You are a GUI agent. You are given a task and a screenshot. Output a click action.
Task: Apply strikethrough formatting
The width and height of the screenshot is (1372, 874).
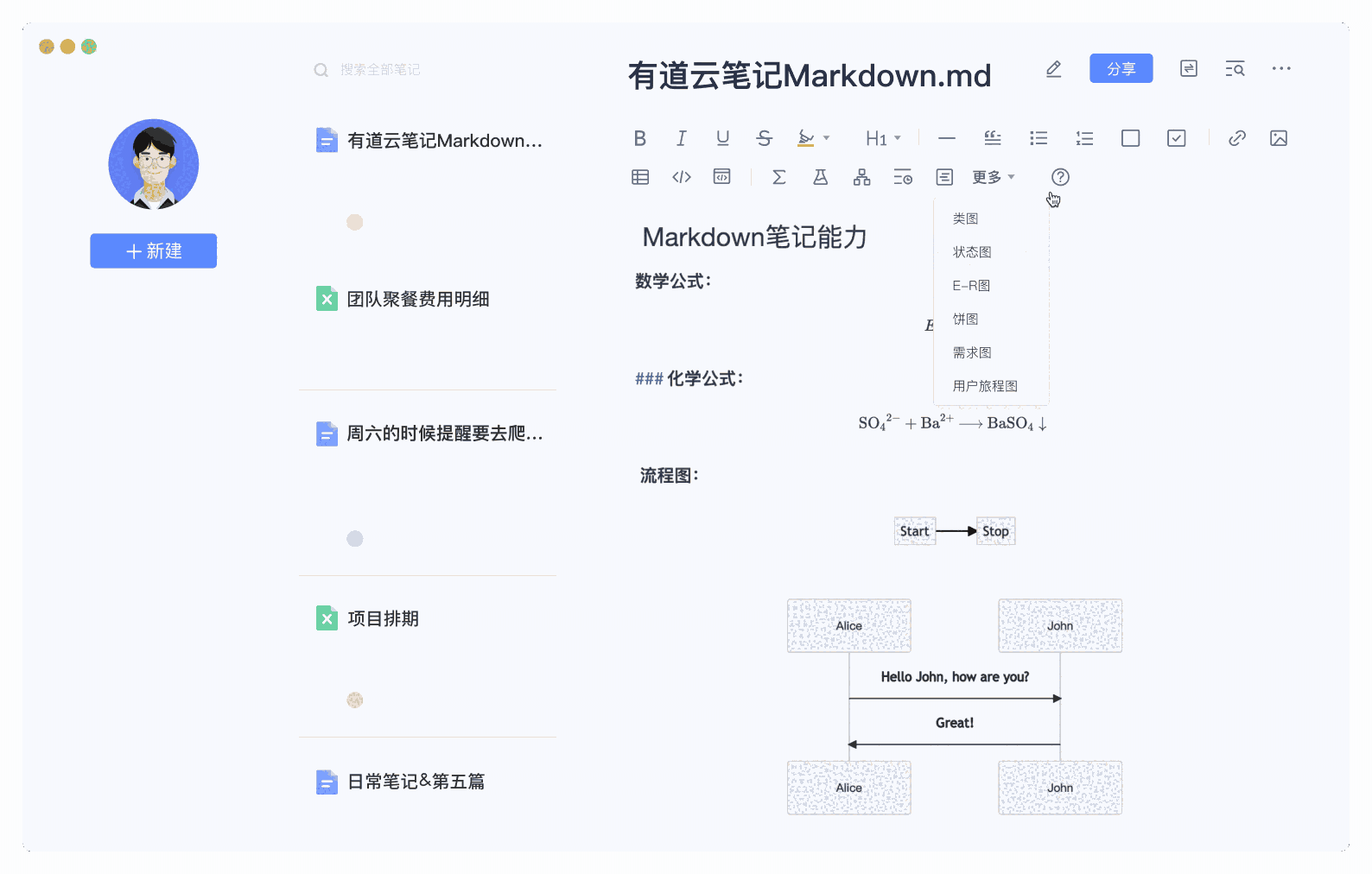coord(764,138)
